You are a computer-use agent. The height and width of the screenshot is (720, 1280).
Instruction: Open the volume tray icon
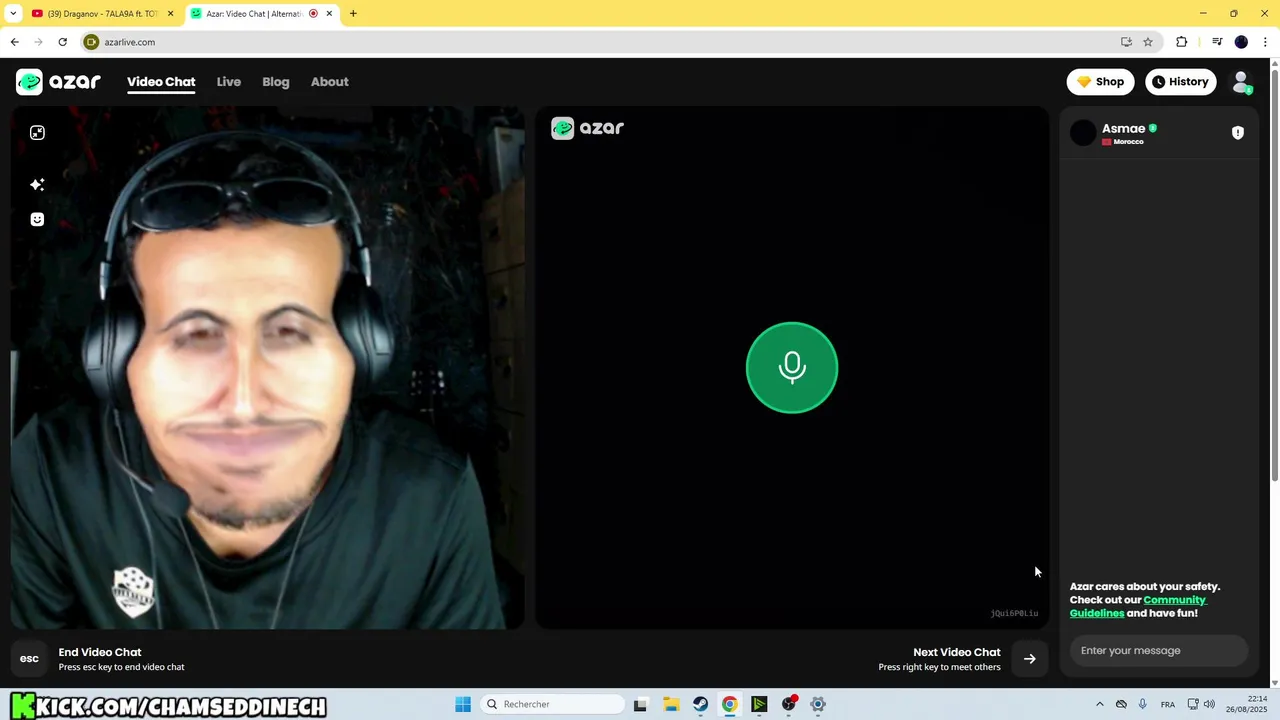coord(1209,704)
